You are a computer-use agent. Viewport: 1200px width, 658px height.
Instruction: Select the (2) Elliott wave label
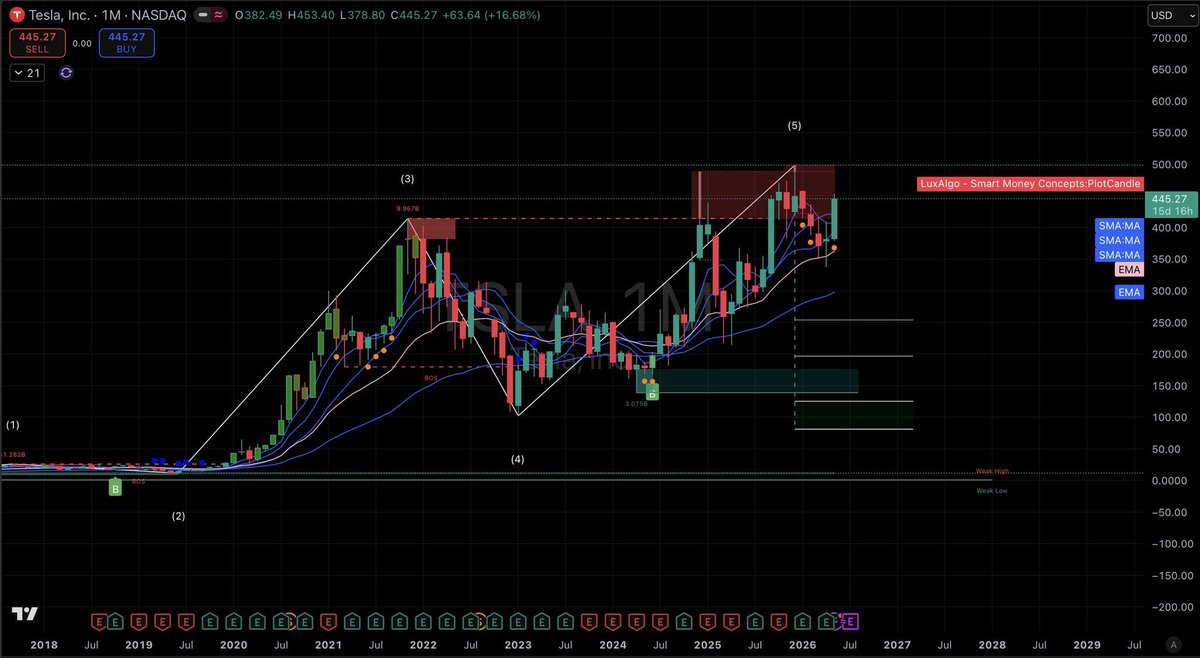178,516
